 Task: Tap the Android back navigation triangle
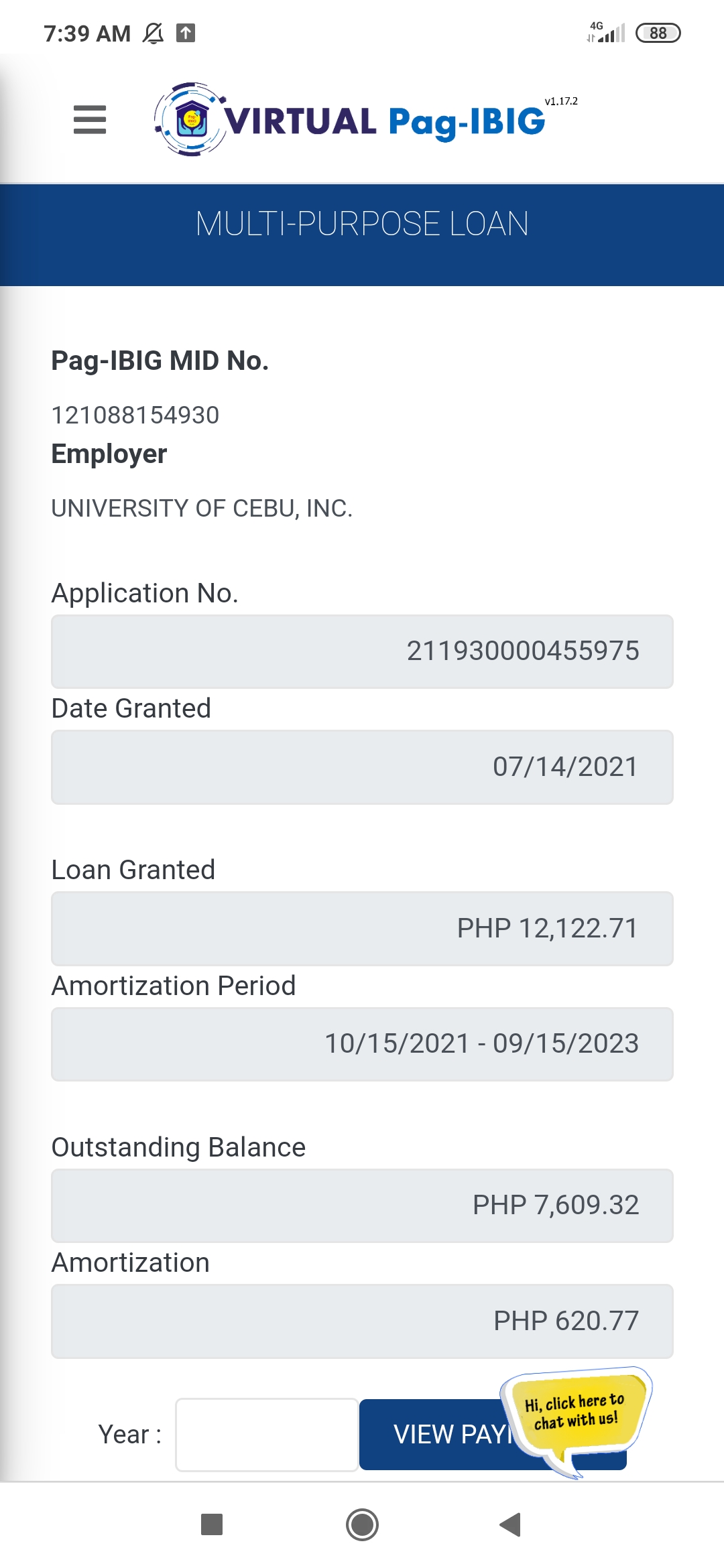click(x=511, y=1524)
